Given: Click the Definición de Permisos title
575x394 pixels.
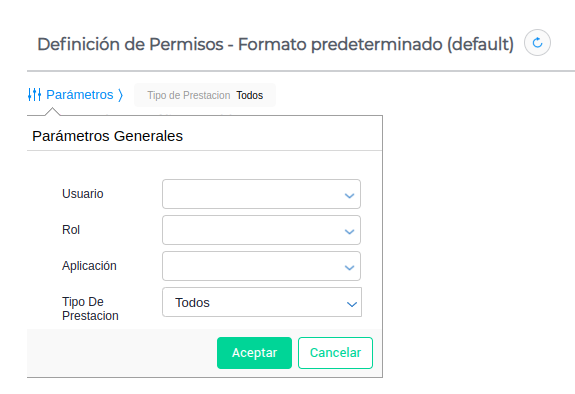Looking at the screenshot, I should tap(276, 44).
